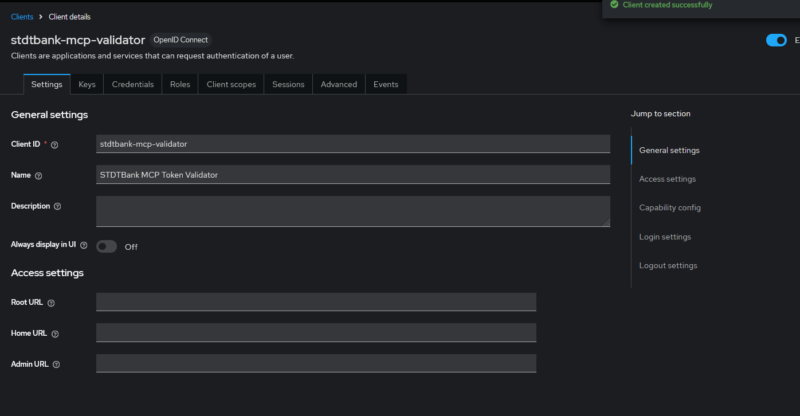Go to the Keys tab
800x416 pixels.
(x=87, y=84)
